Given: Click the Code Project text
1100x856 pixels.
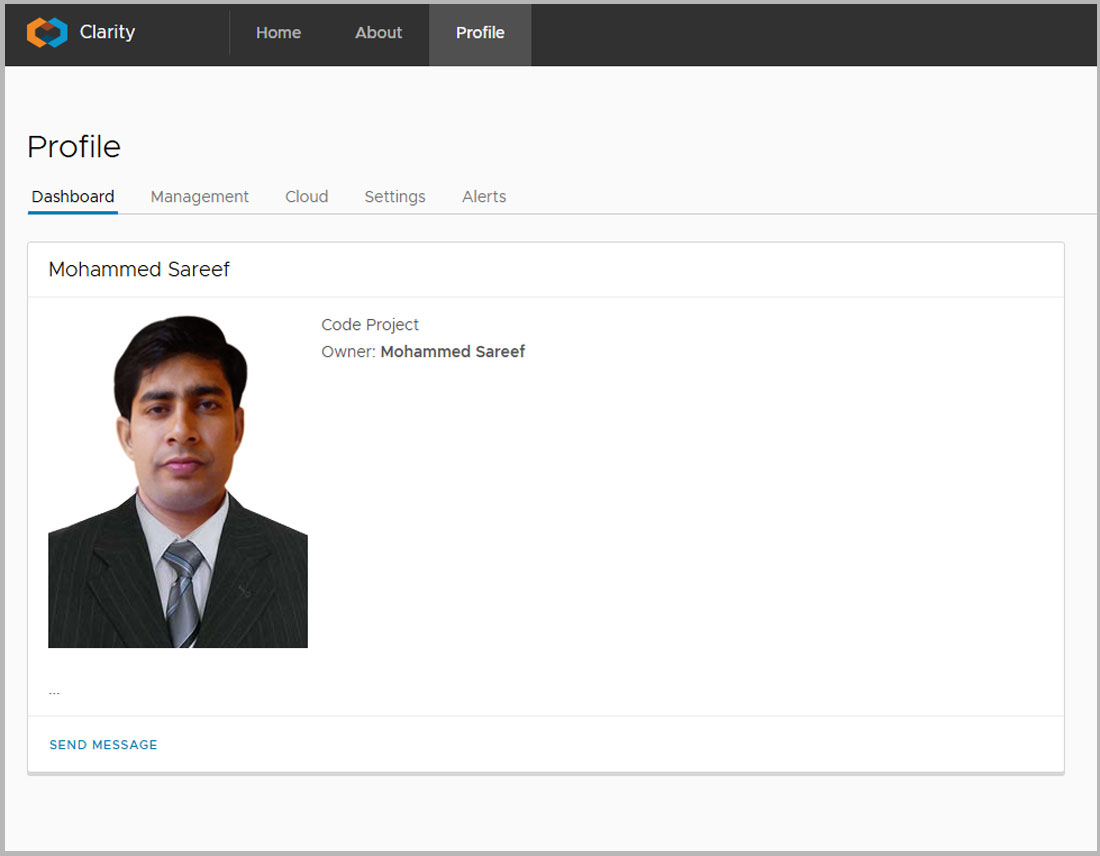Looking at the screenshot, I should pyautogui.click(x=370, y=325).
